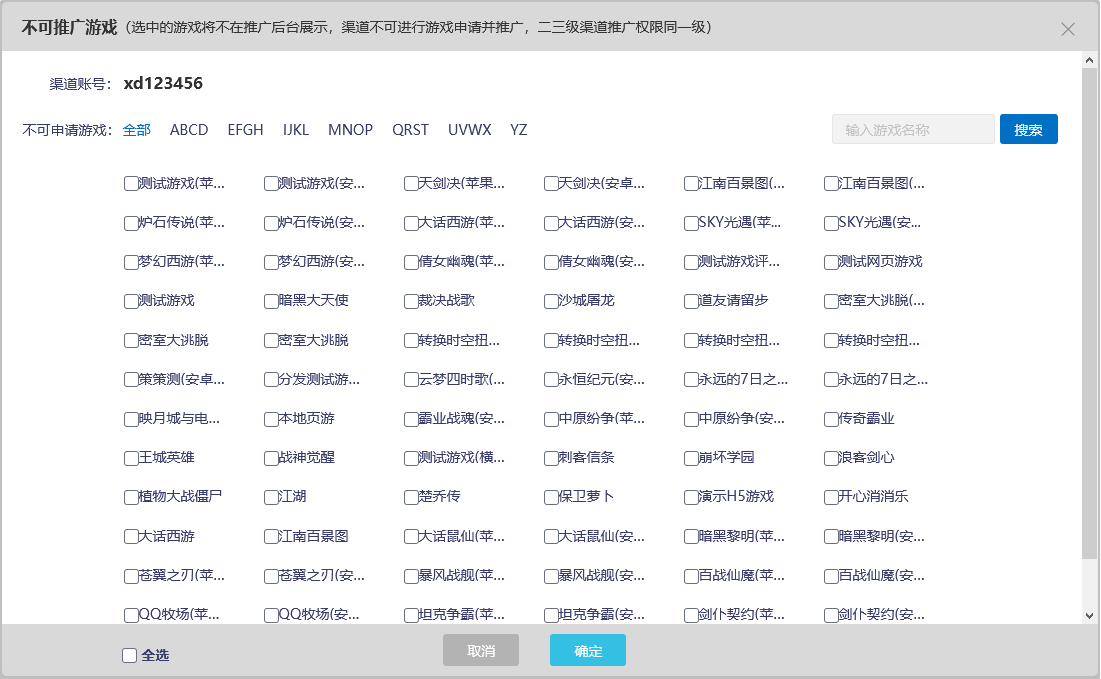Screen dimensions: 1101x679
Task: Check the 保卫萝卜 checkbox
Action: point(551,498)
